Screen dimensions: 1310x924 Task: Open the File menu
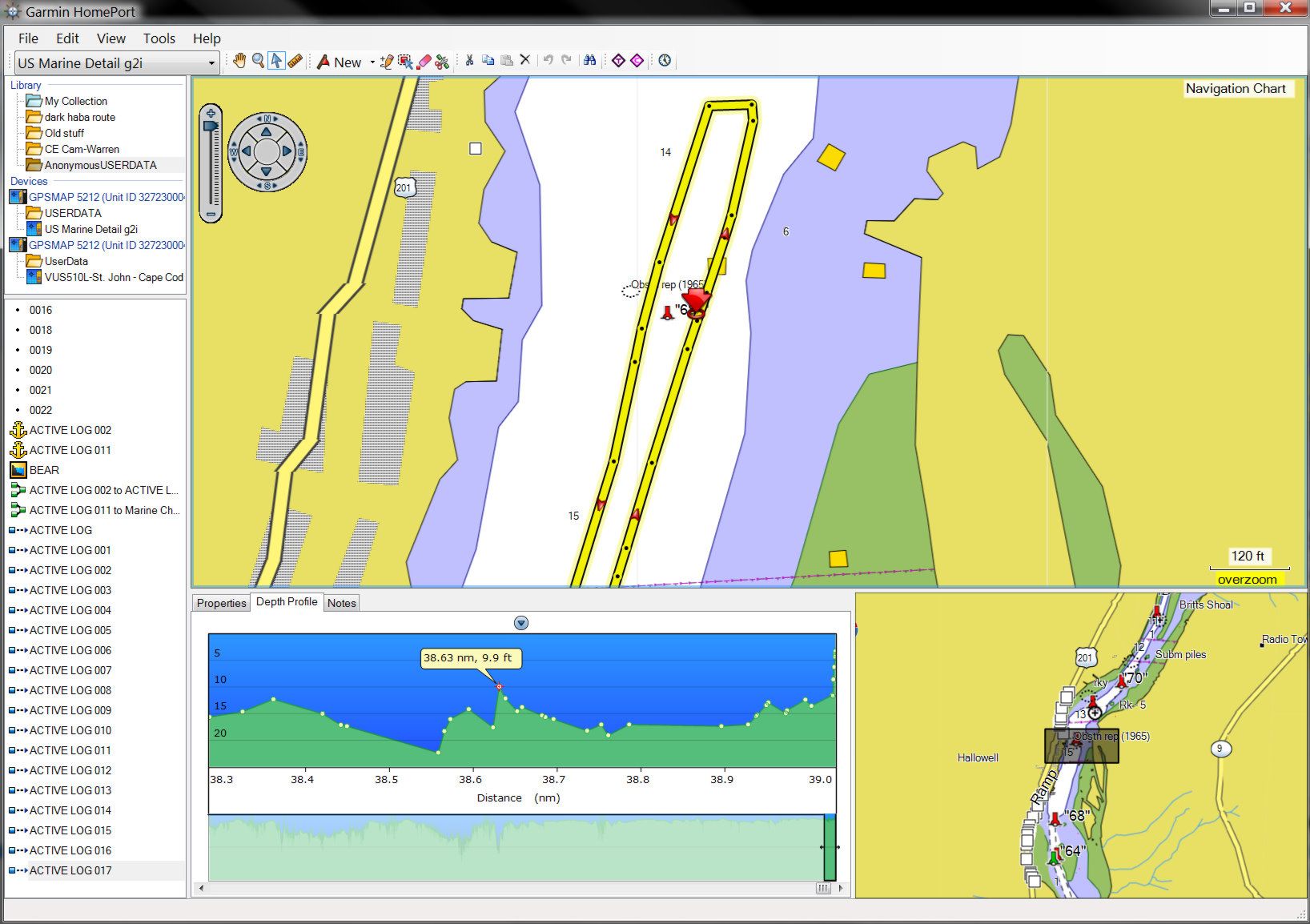pos(28,38)
